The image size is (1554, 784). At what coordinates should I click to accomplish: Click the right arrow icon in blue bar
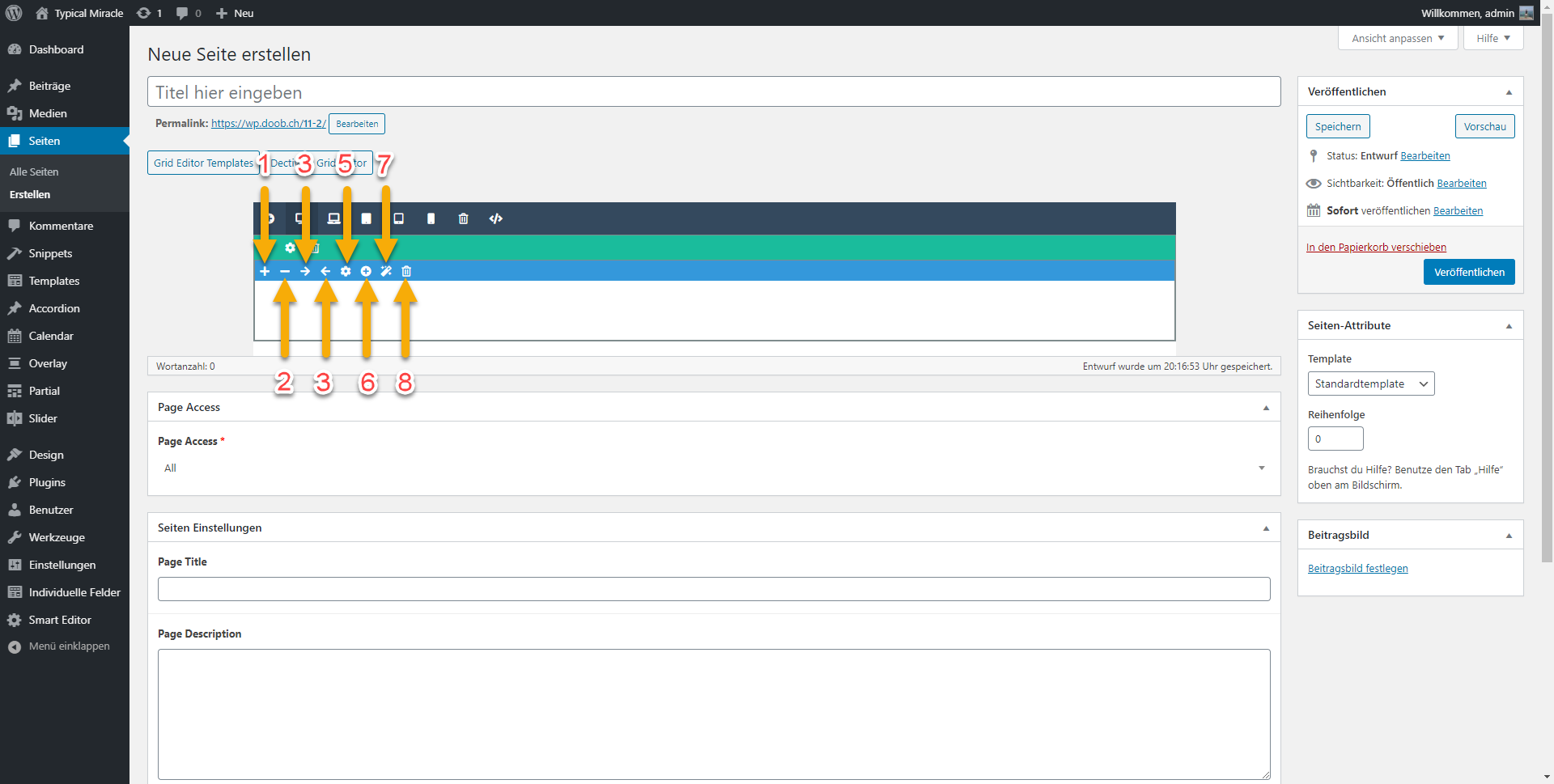305,271
